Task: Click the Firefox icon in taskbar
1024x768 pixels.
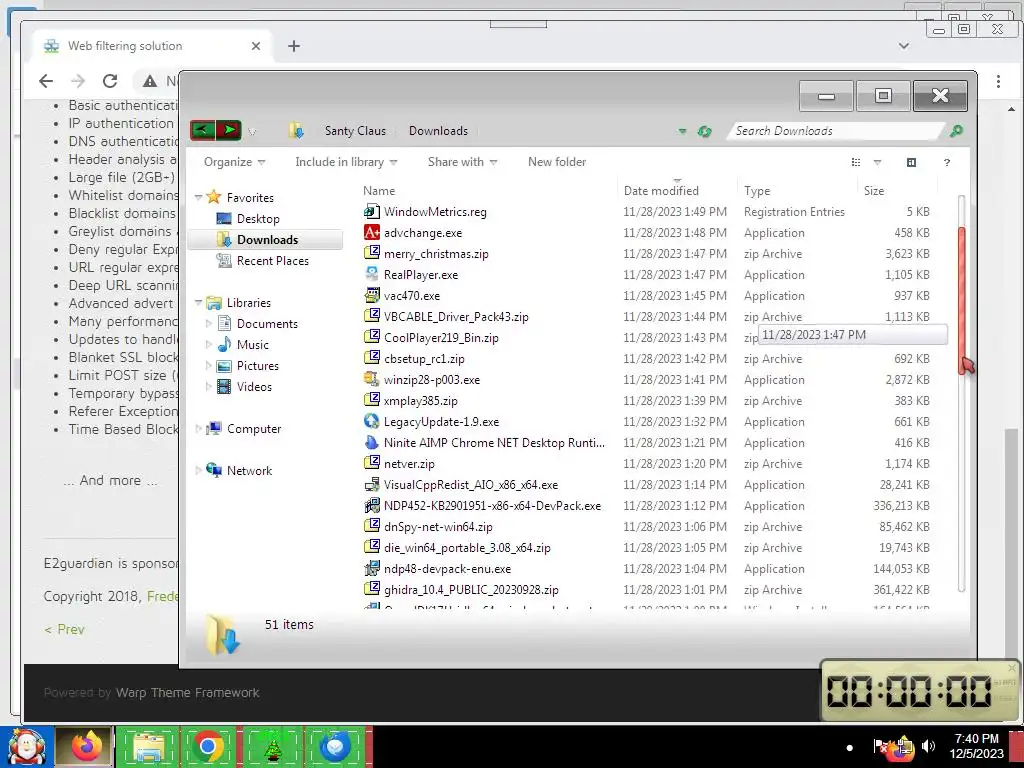Action: [86, 746]
